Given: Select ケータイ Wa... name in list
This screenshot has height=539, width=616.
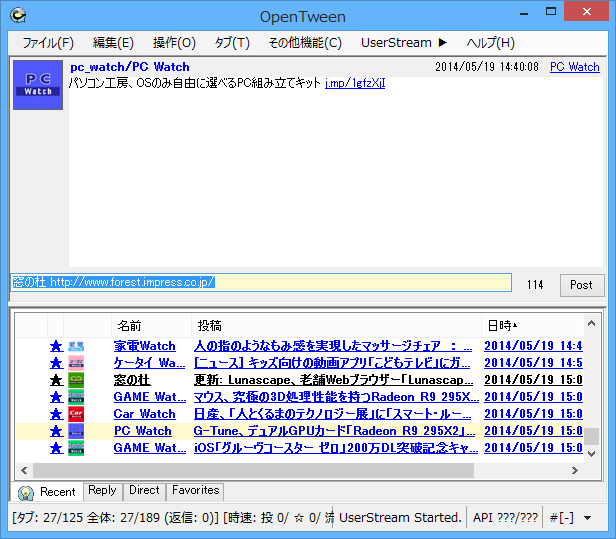Looking at the screenshot, I should [x=149, y=363].
